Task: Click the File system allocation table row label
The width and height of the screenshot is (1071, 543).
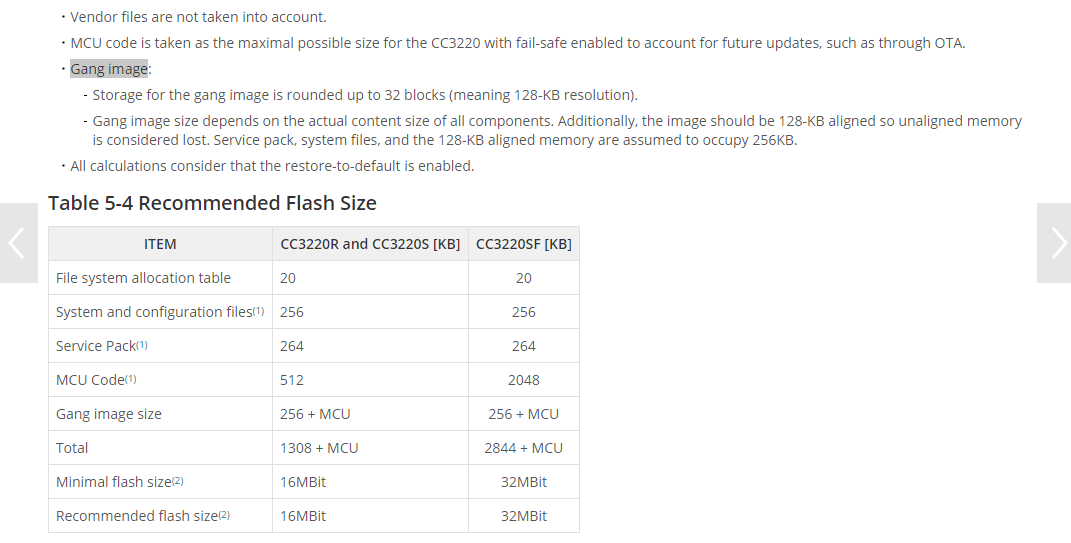Action: [143, 278]
